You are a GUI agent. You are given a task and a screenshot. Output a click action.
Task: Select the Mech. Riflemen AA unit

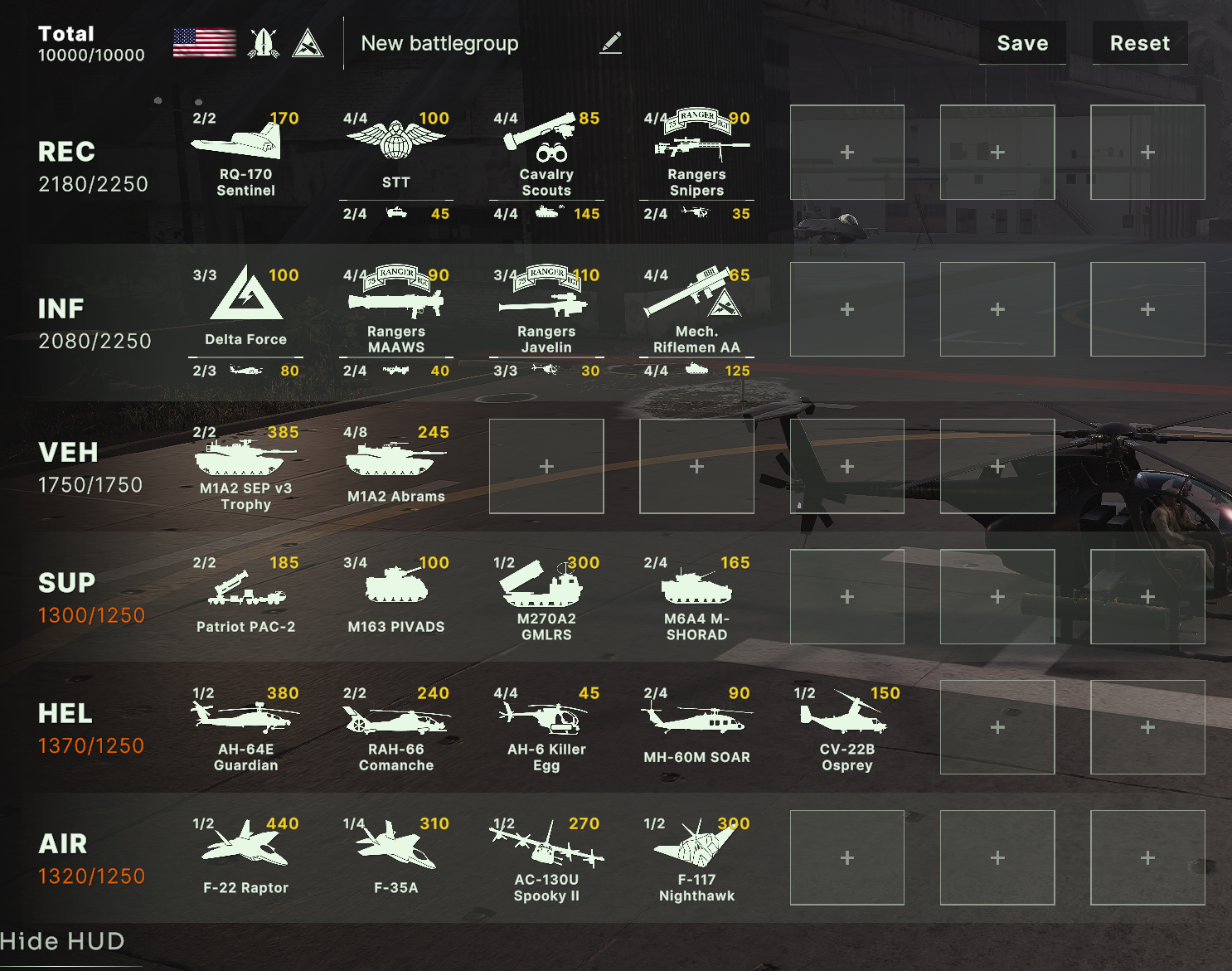pos(696,308)
